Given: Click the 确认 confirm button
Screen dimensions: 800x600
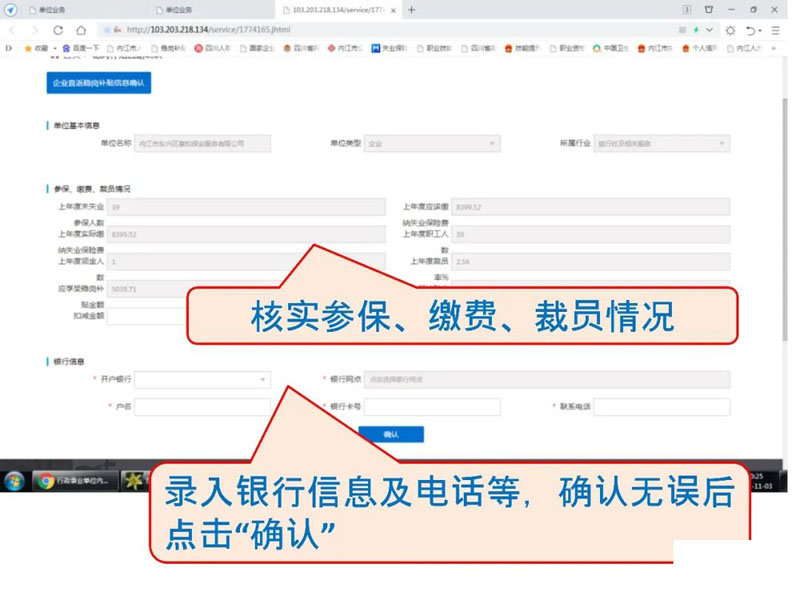Looking at the screenshot, I should (393, 434).
